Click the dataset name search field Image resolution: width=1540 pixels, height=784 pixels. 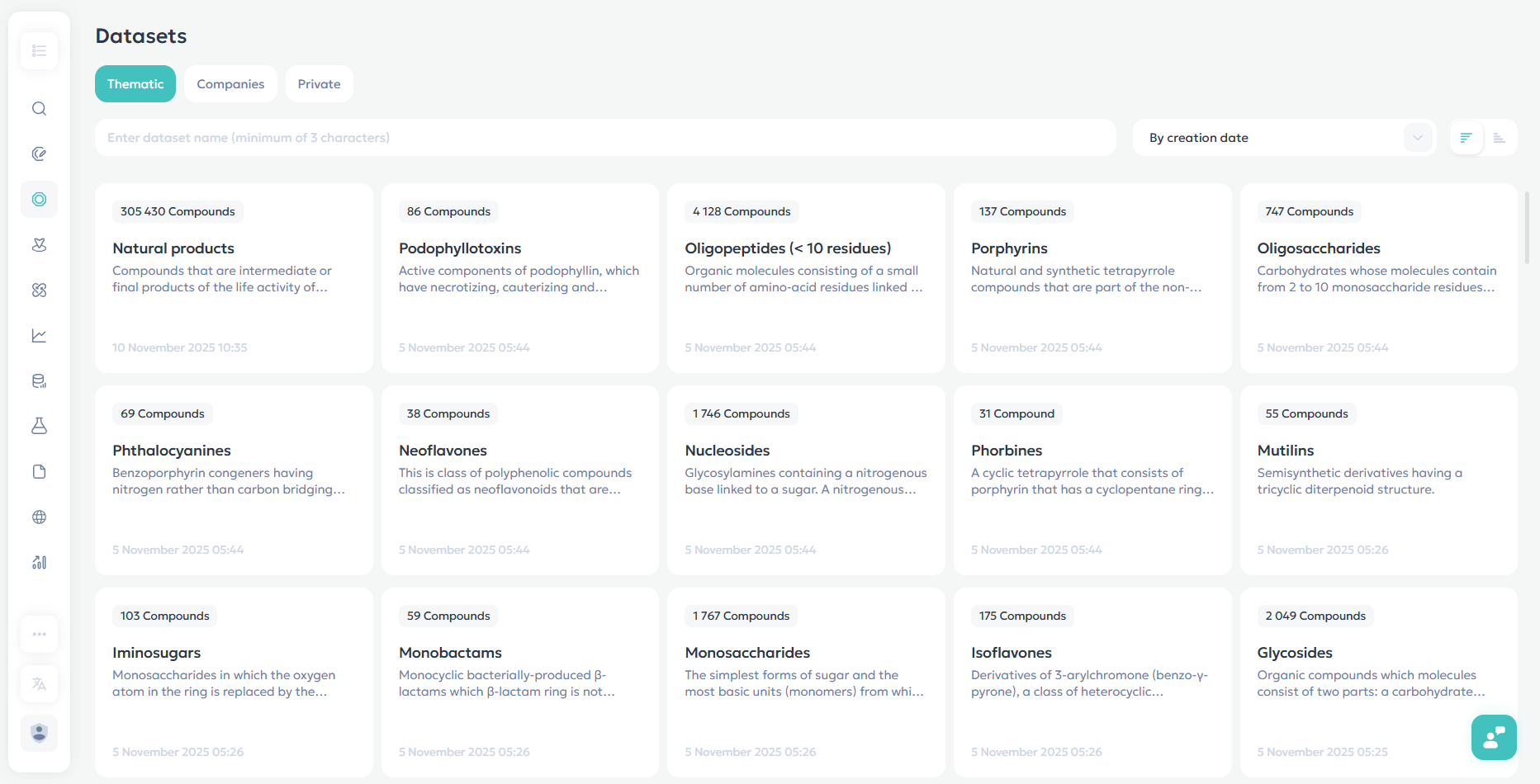point(605,138)
